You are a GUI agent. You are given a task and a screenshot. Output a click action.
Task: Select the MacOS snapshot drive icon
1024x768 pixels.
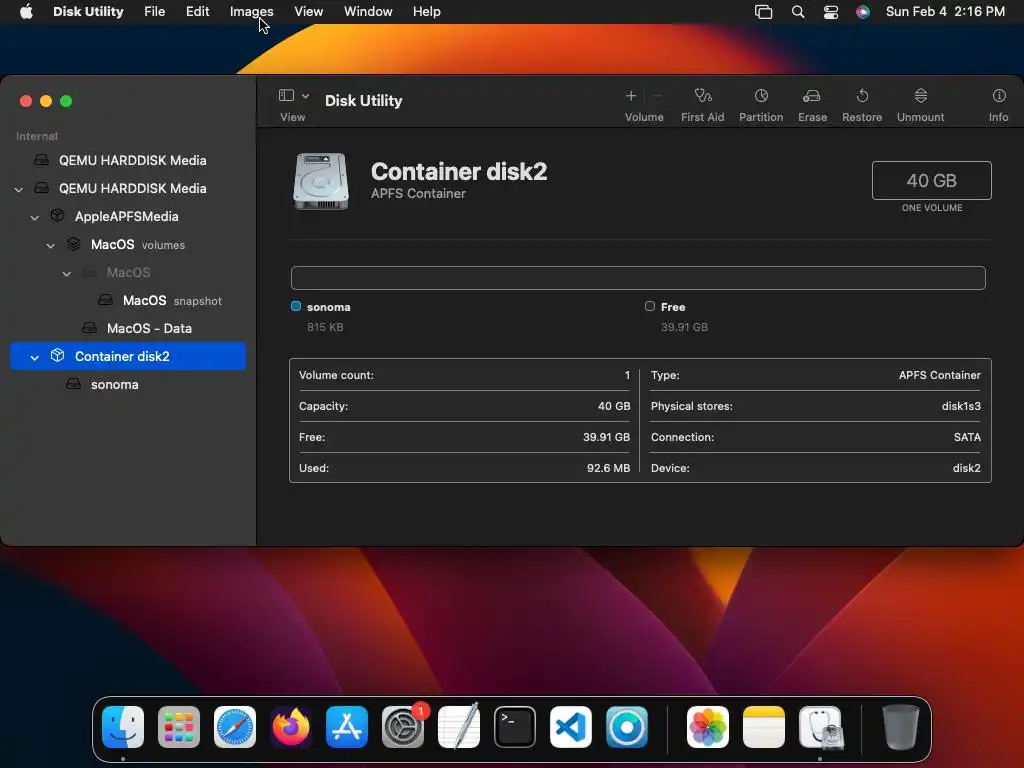pos(105,300)
